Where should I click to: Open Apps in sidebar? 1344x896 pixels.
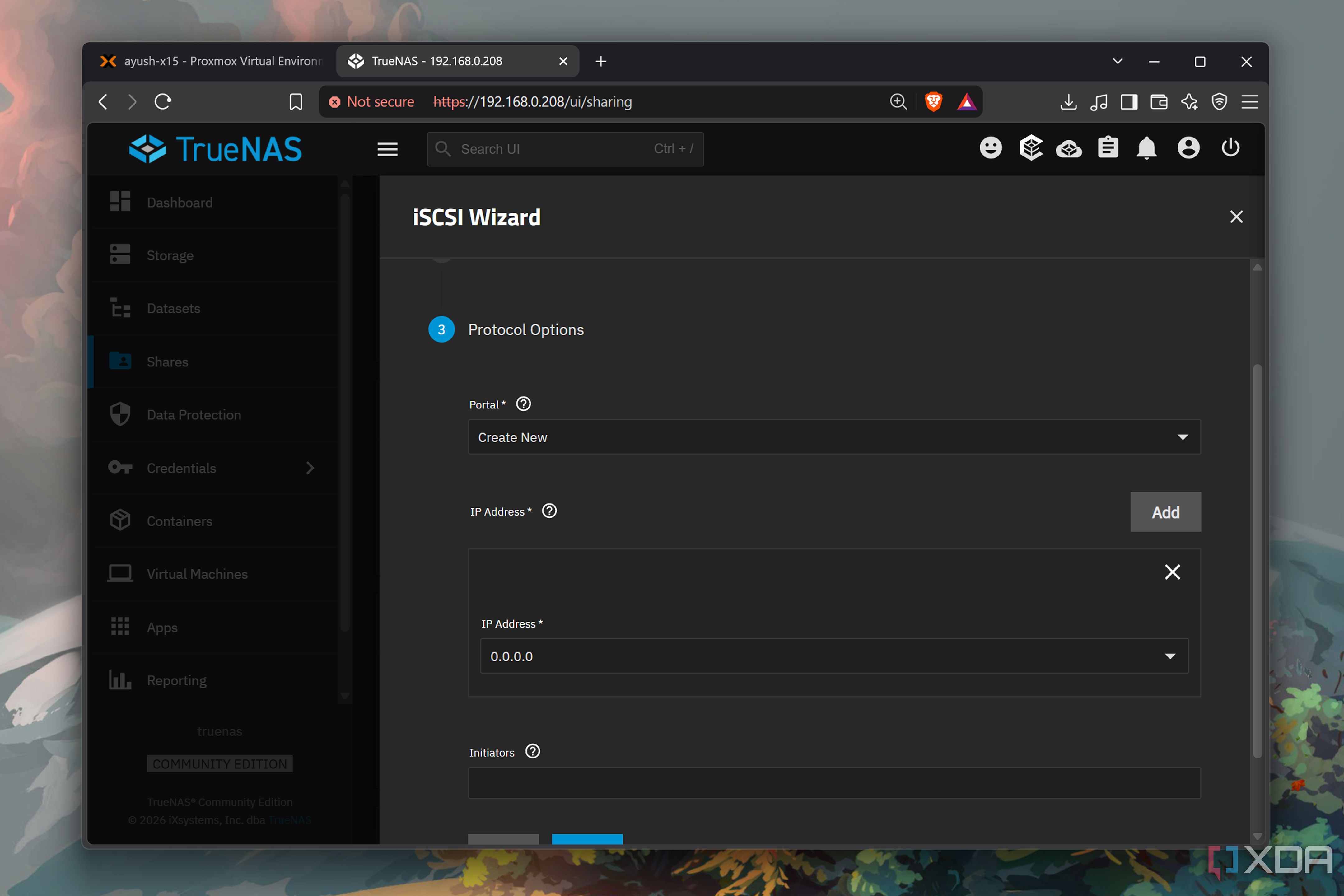213,628
